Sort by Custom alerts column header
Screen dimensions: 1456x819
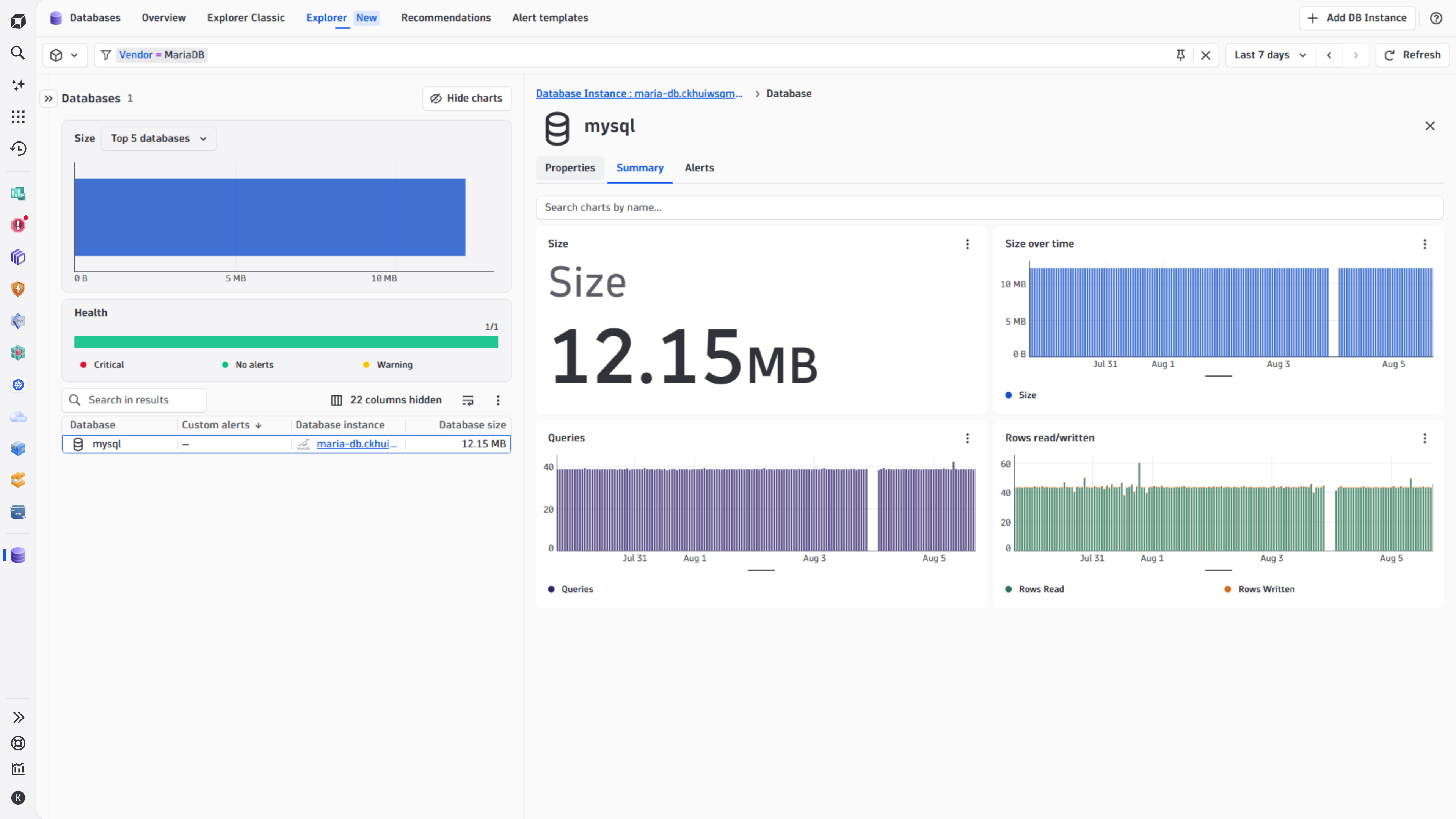click(221, 425)
